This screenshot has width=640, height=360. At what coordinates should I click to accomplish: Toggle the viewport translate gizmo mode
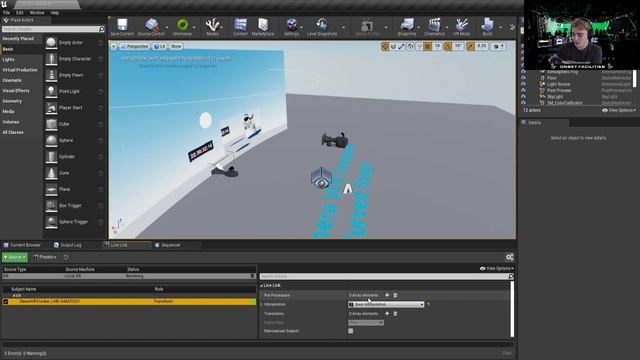tap(385, 47)
